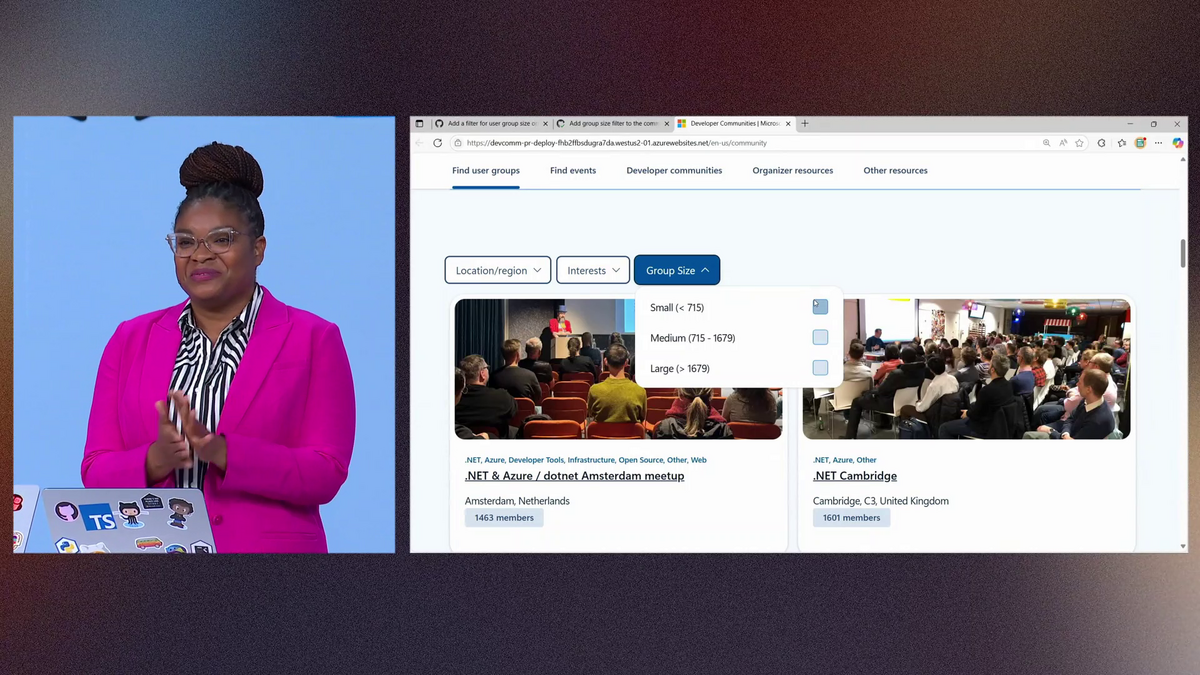Click the browser Back arrow

pos(420,143)
